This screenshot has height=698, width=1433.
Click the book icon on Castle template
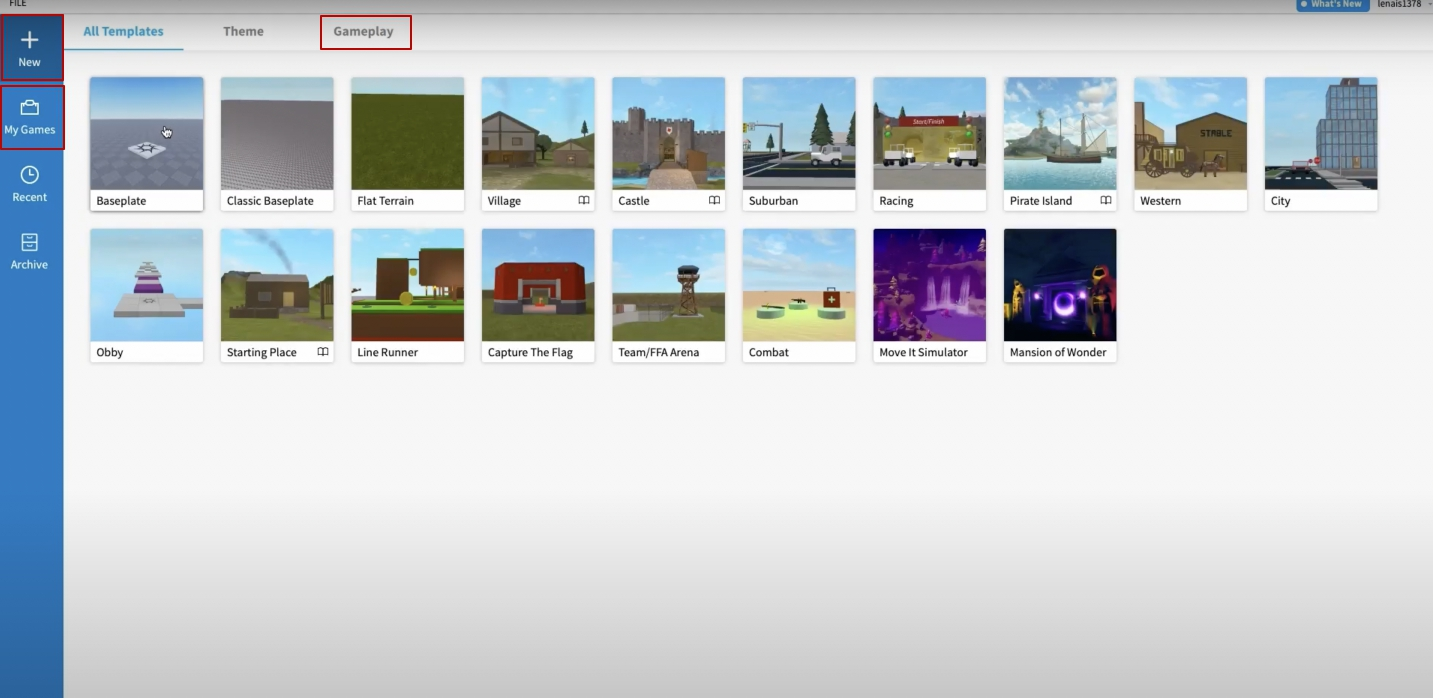point(714,201)
